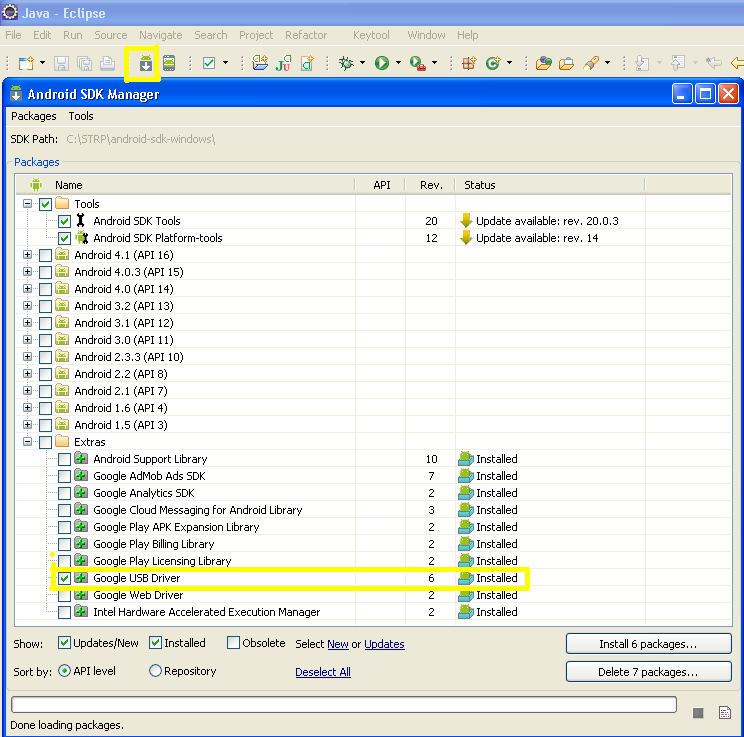Uncheck the Google USB Driver checkbox
Viewport: 744px width, 737px height.
point(65,578)
